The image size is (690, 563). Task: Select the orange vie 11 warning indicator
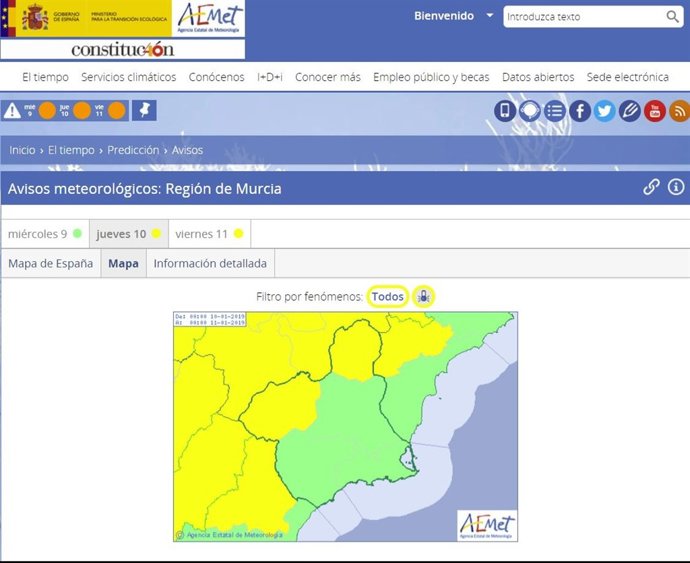click(x=117, y=110)
